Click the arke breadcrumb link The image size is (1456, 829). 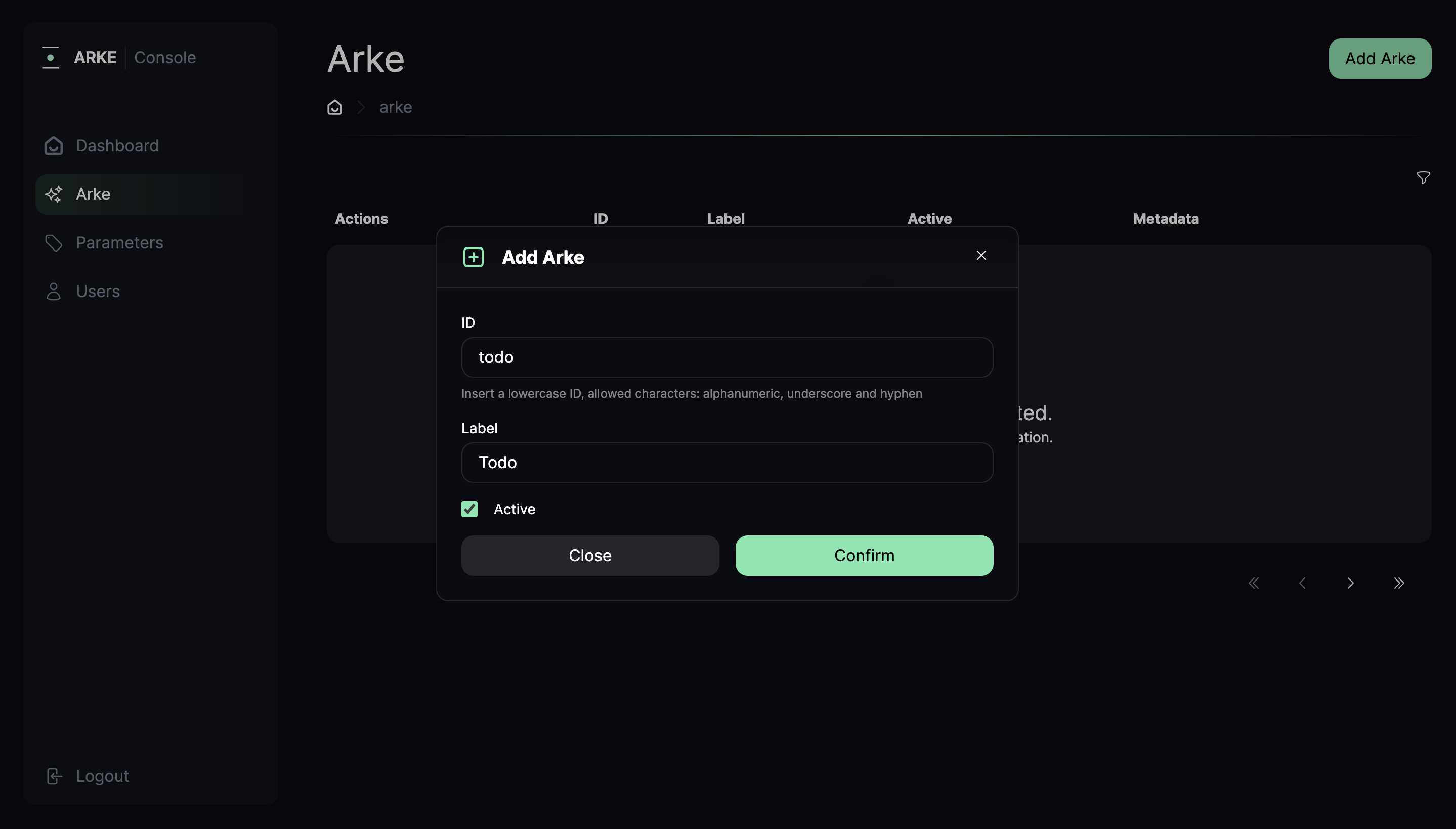click(x=396, y=107)
